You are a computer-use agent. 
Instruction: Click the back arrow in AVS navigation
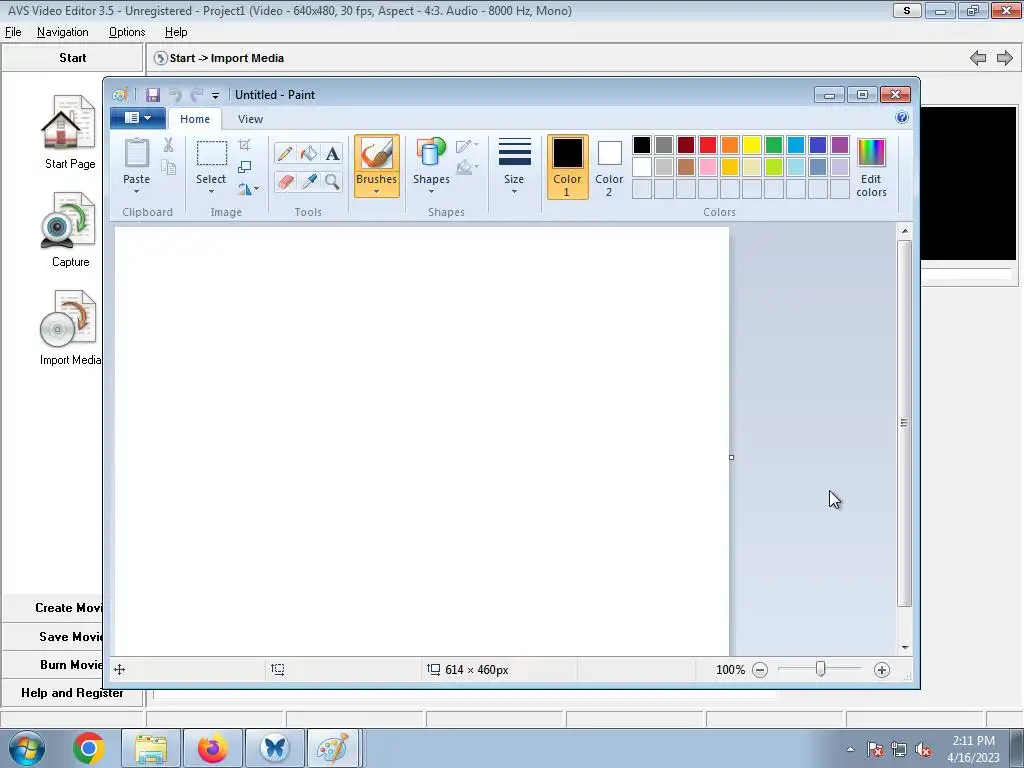click(x=978, y=58)
